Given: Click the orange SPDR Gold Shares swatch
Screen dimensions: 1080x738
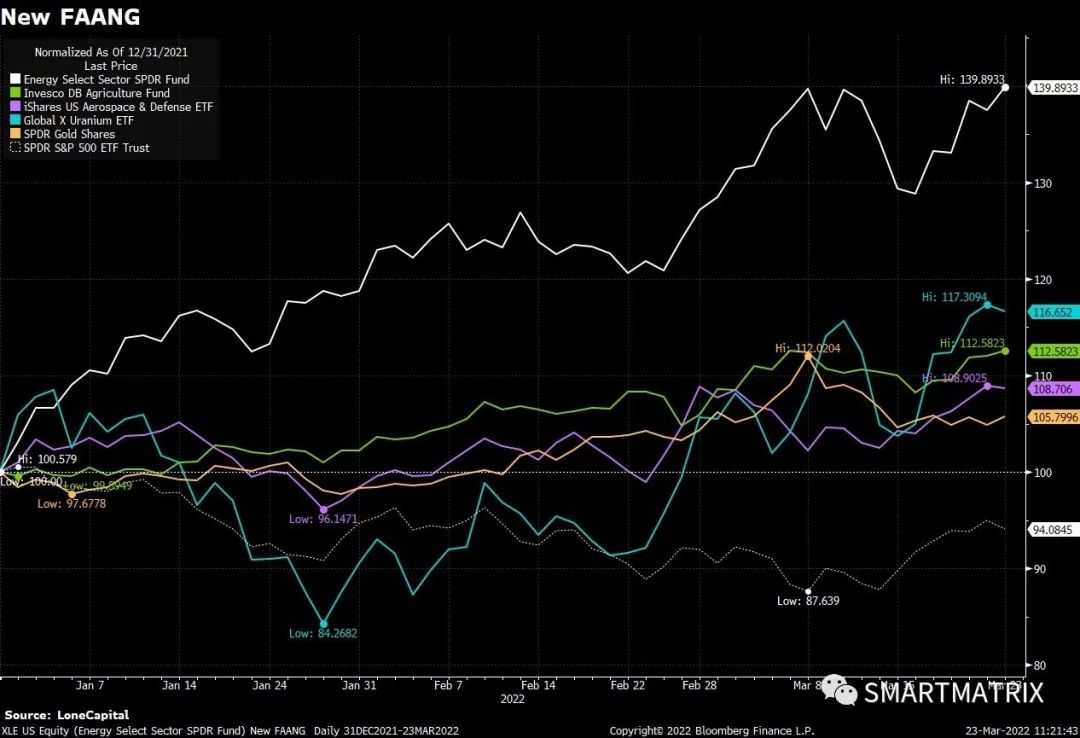Looking at the screenshot, I should point(16,134).
